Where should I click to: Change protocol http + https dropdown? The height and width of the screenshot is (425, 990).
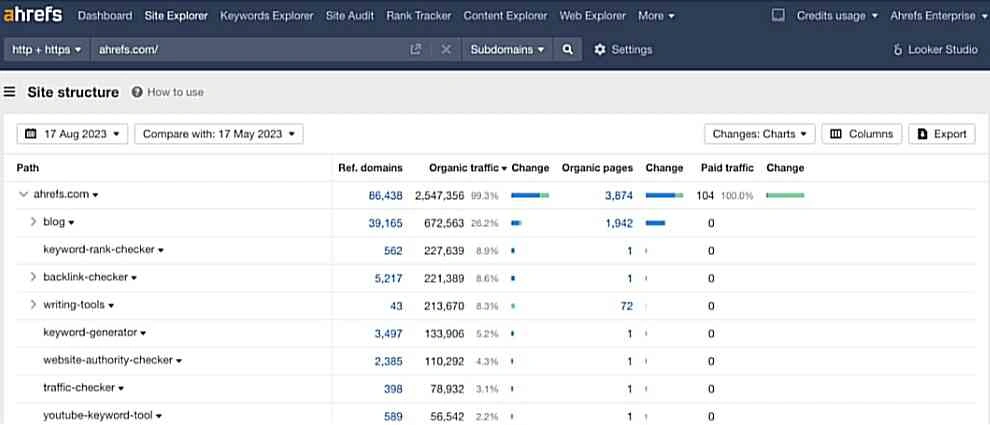tap(47, 49)
